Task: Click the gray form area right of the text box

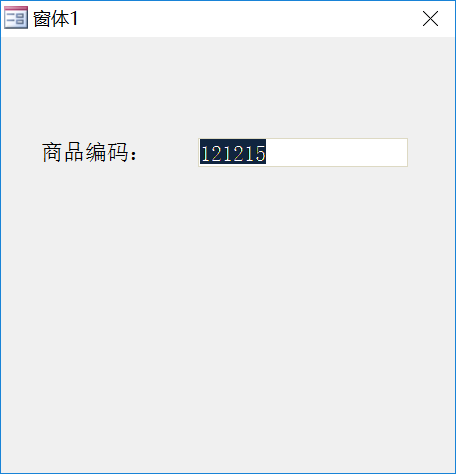Action: (x=431, y=152)
